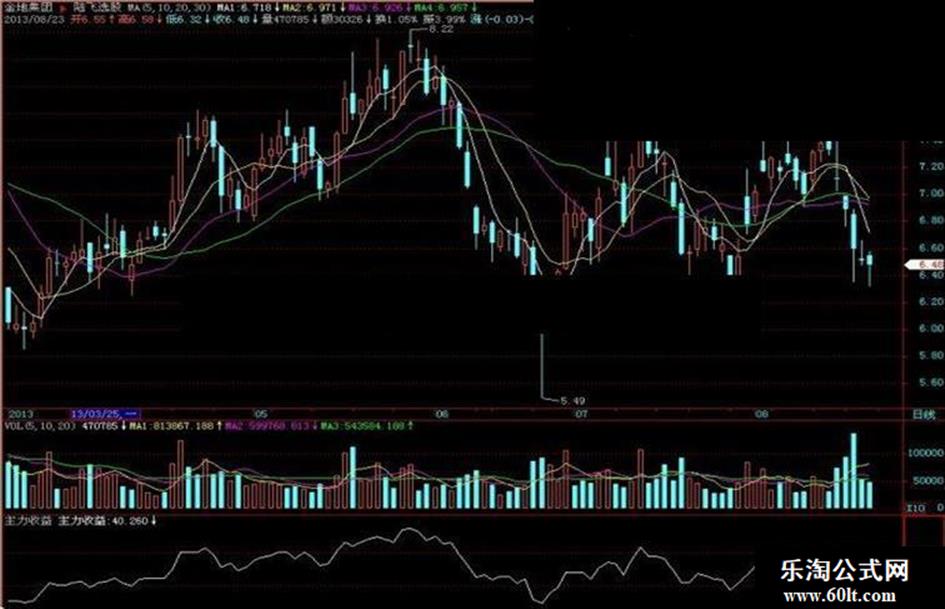Click the 5.49 lowest price label
Image resolution: width=945 pixels, height=609 pixels.
(x=572, y=400)
